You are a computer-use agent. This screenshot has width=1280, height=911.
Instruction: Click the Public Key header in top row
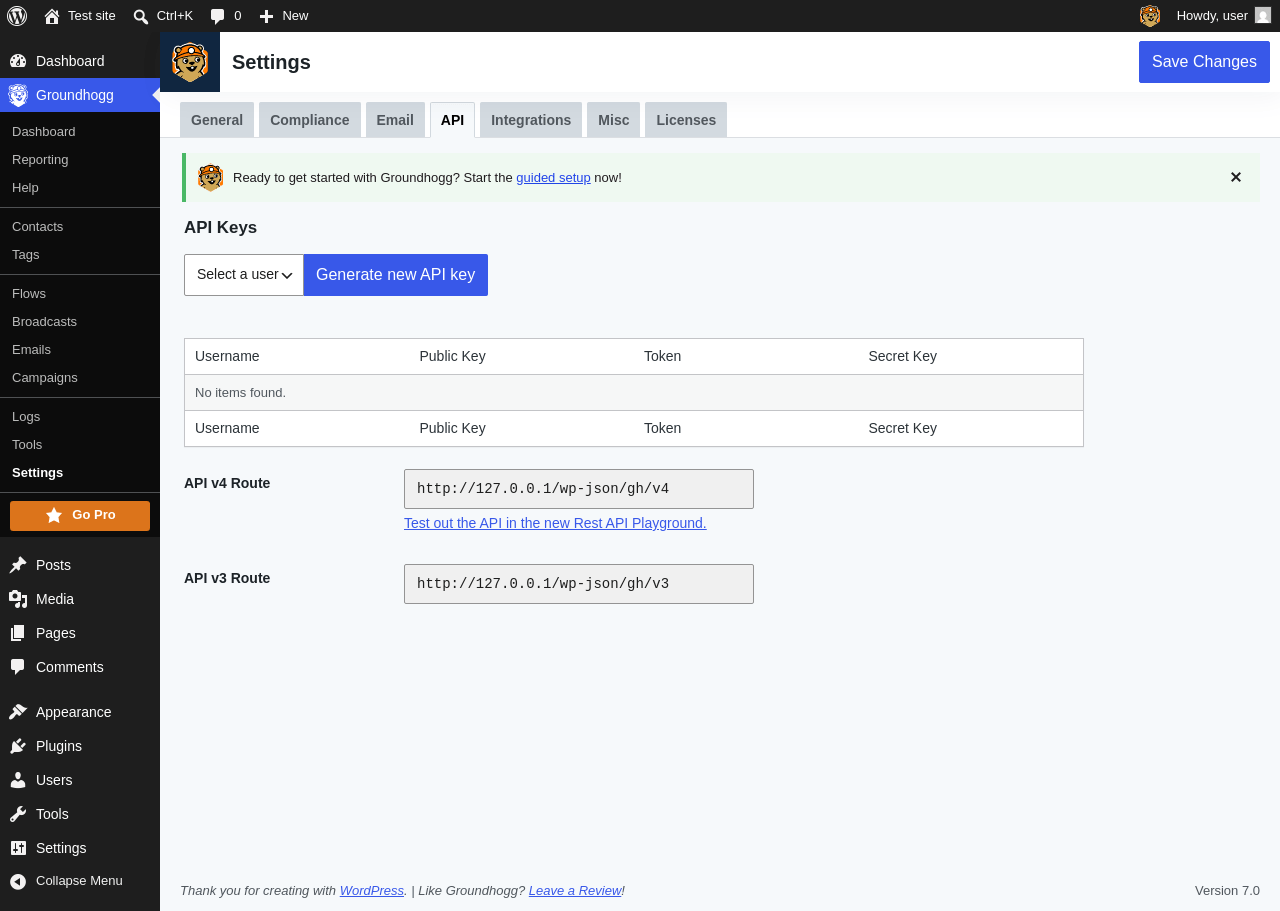tap(452, 356)
